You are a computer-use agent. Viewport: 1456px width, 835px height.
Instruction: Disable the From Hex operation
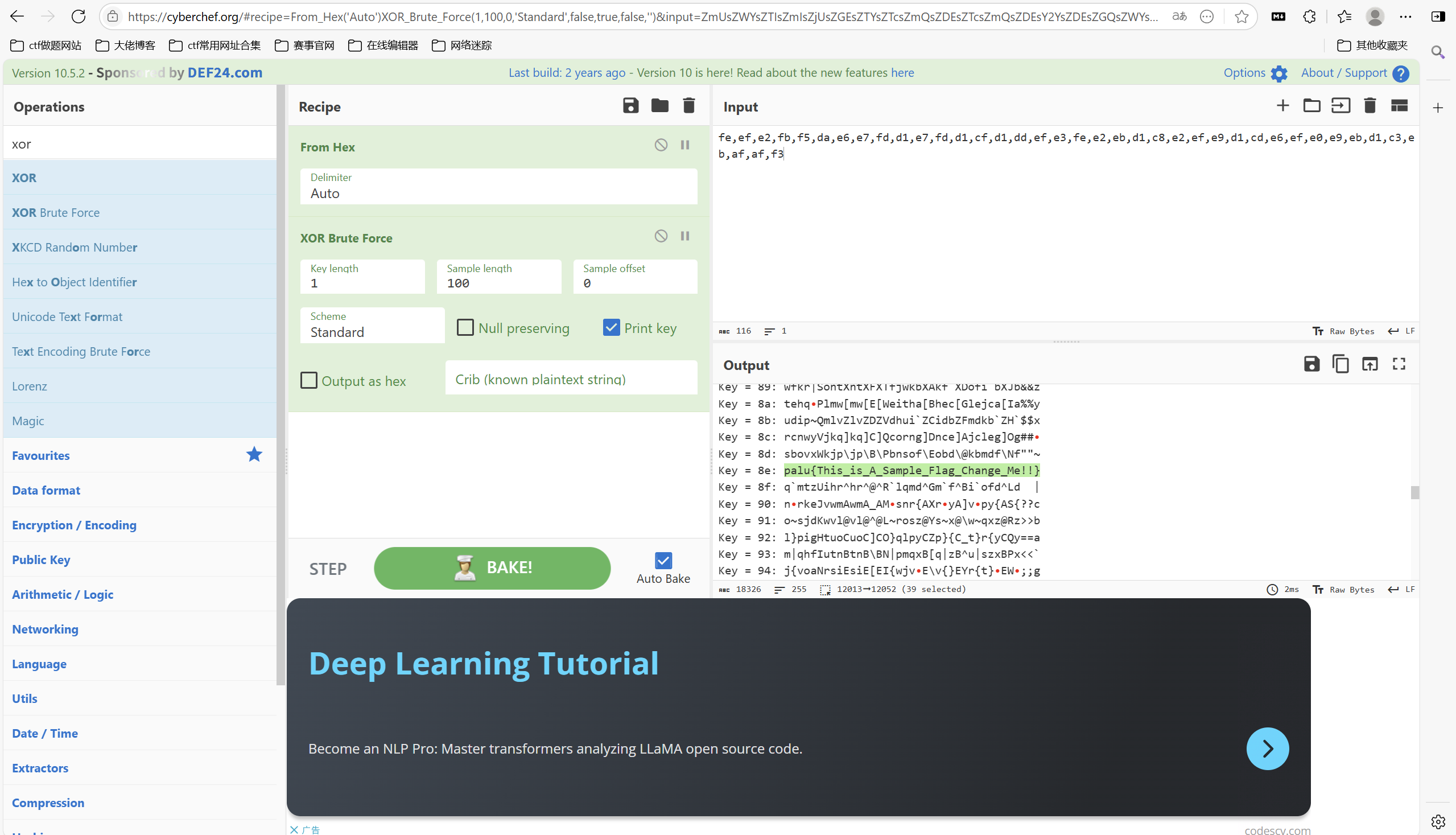tap(661, 145)
